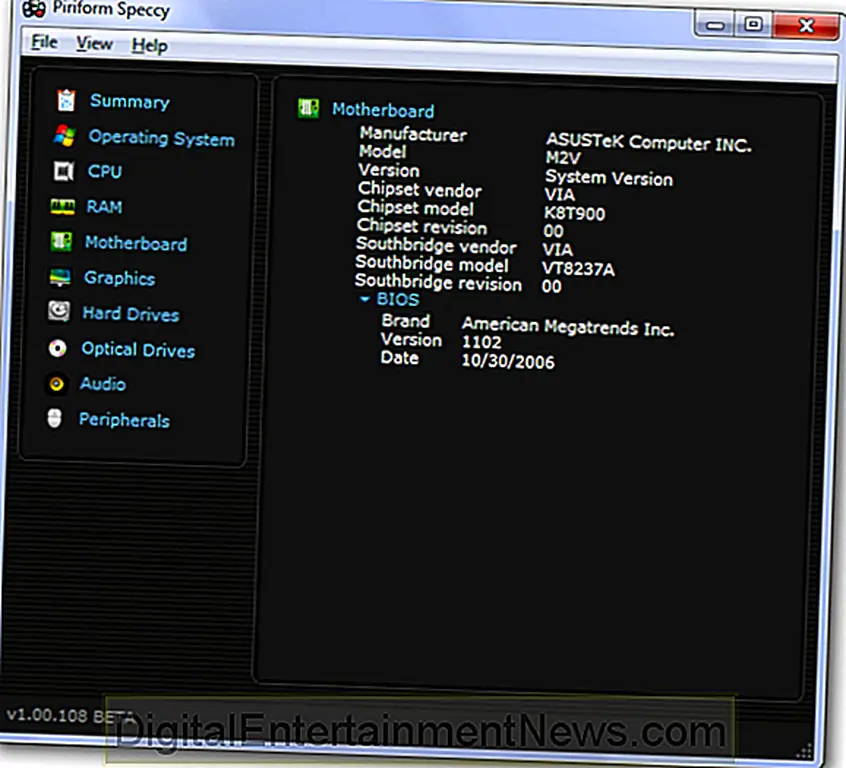Click the window resize grip corner
846x768 pixels.
click(804, 751)
